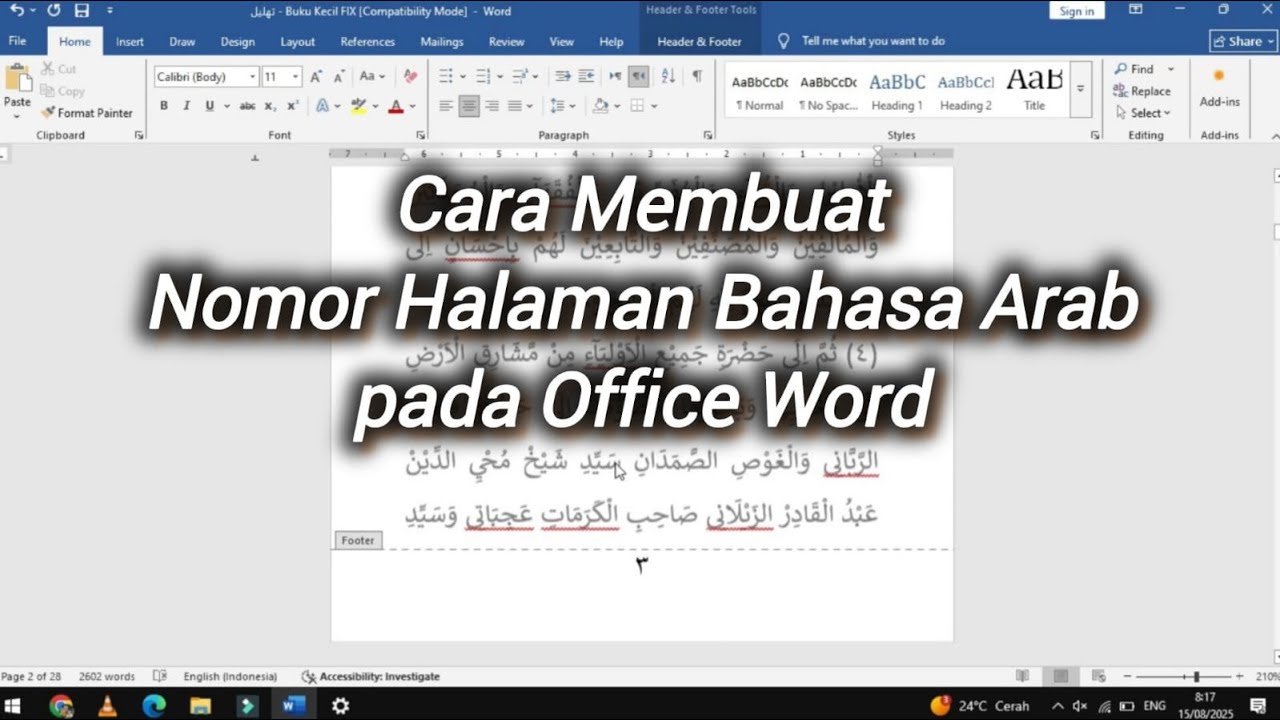The image size is (1280, 720).
Task: Open the Borders dropdown
Action: (x=654, y=106)
